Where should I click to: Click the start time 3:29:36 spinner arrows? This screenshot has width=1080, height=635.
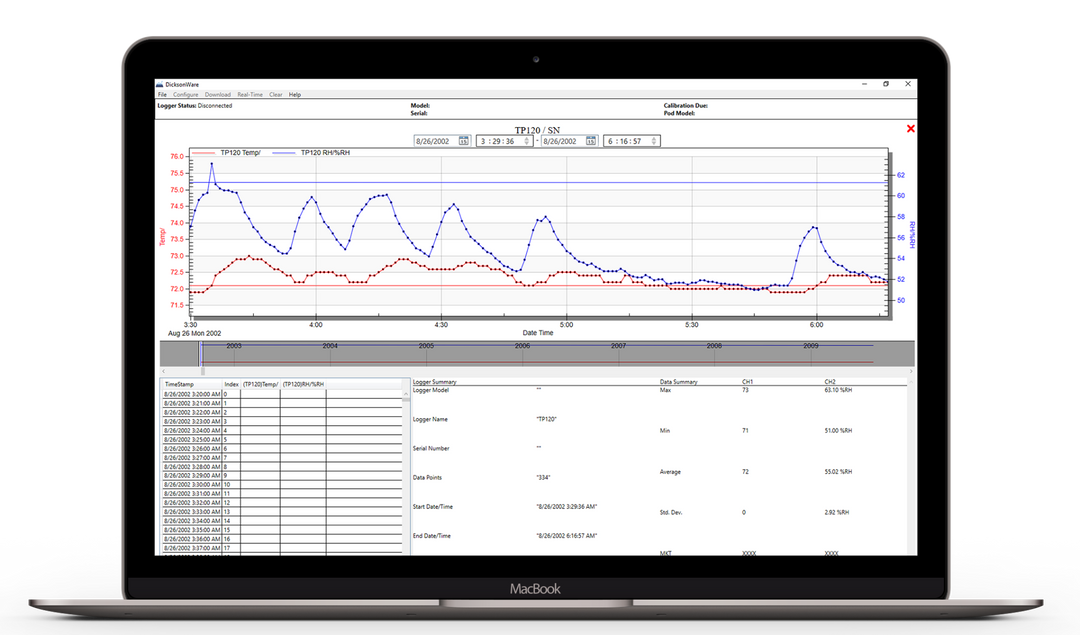(527, 141)
